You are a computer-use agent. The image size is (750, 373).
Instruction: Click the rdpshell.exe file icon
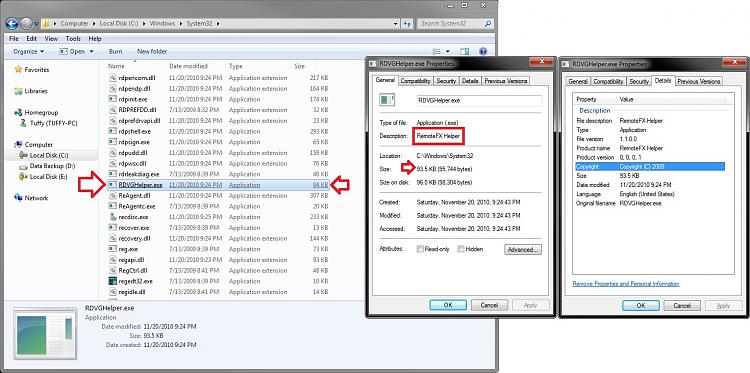pos(112,131)
